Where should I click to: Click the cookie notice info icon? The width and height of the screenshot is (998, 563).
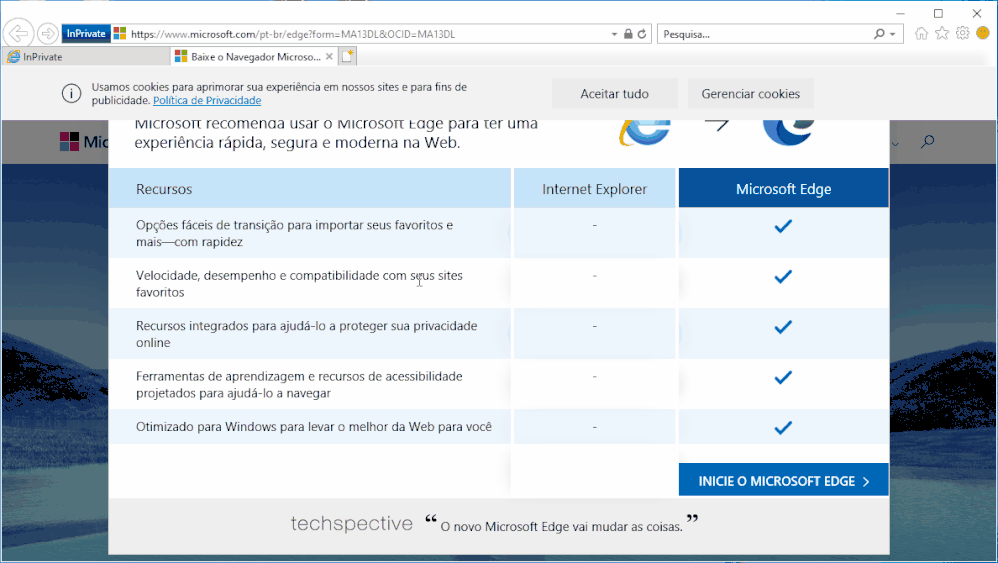click(71, 94)
